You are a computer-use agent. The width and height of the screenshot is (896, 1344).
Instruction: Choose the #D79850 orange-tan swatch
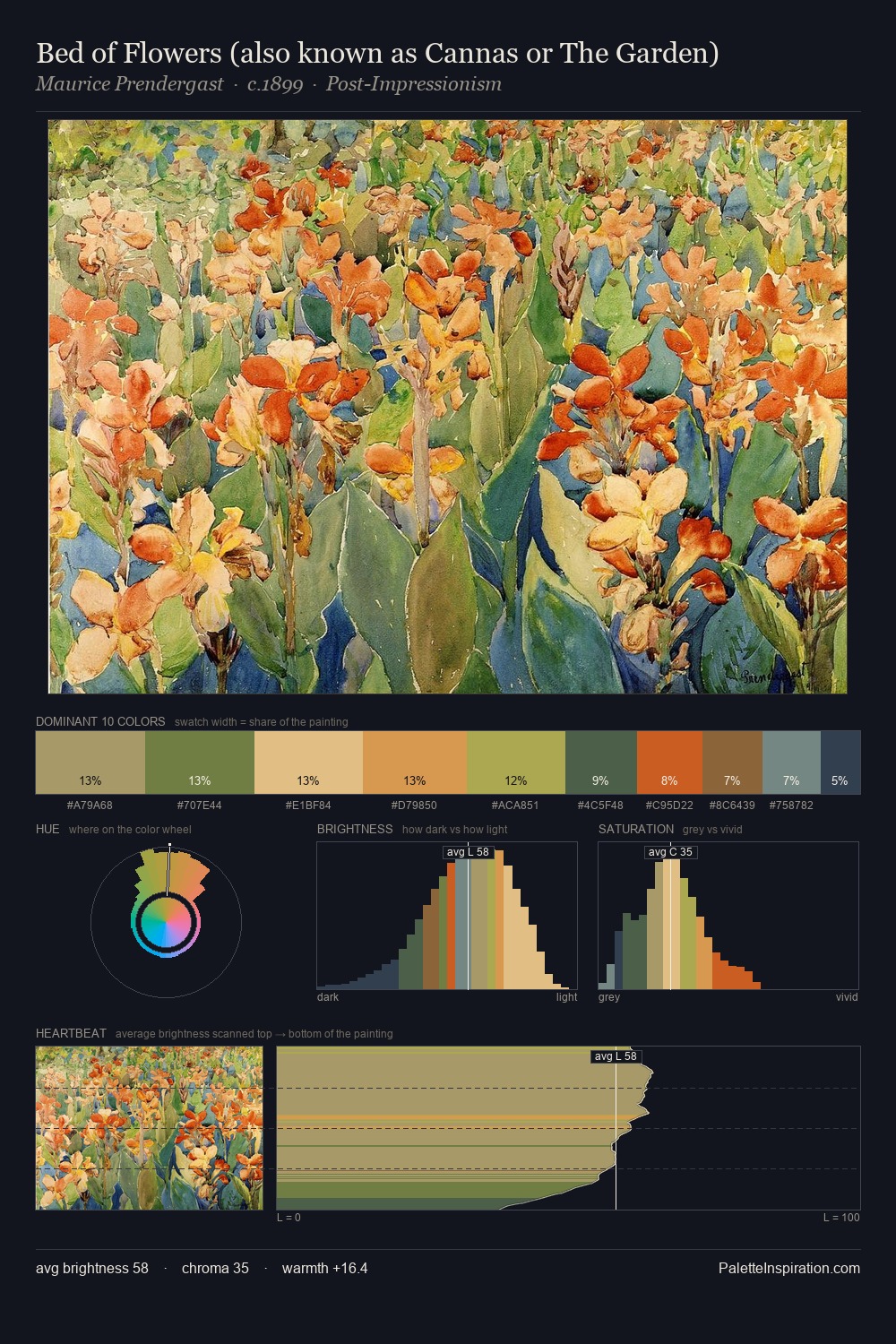pyautogui.click(x=415, y=762)
